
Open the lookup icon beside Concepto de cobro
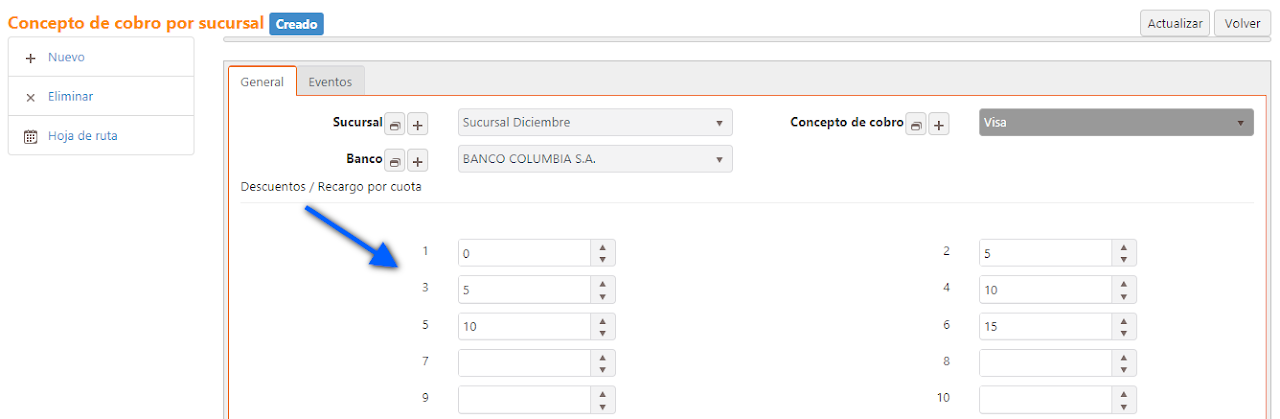pos(916,125)
